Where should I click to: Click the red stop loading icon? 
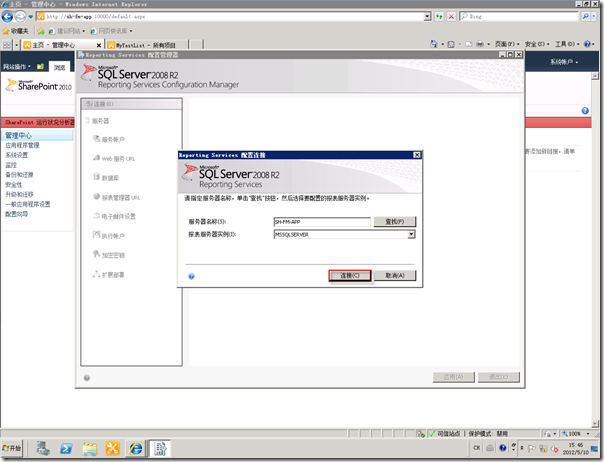point(451,17)
